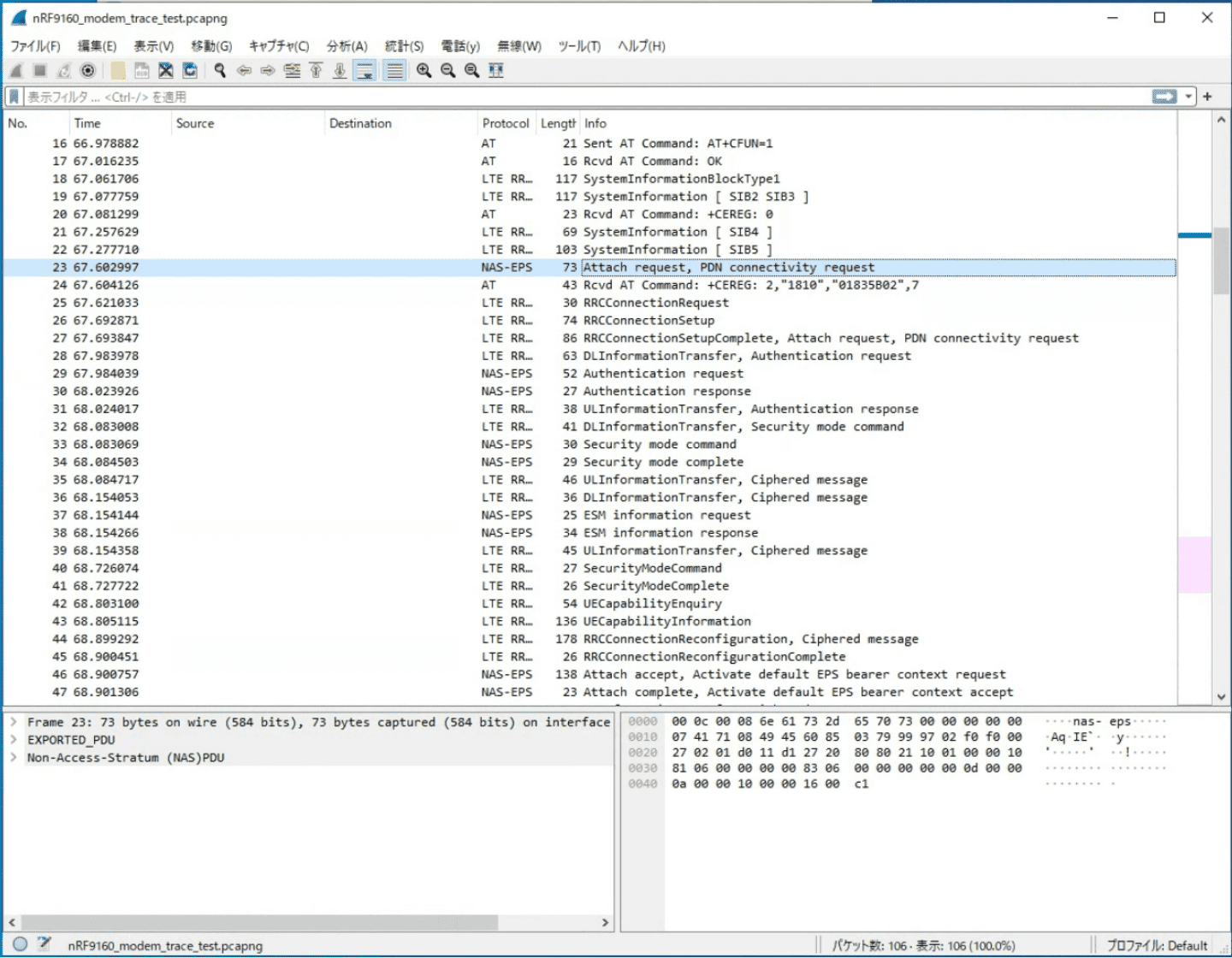Go to the first packet icon
The height and width of the screenshot is (958, 1232).
(x=316, y=71)
